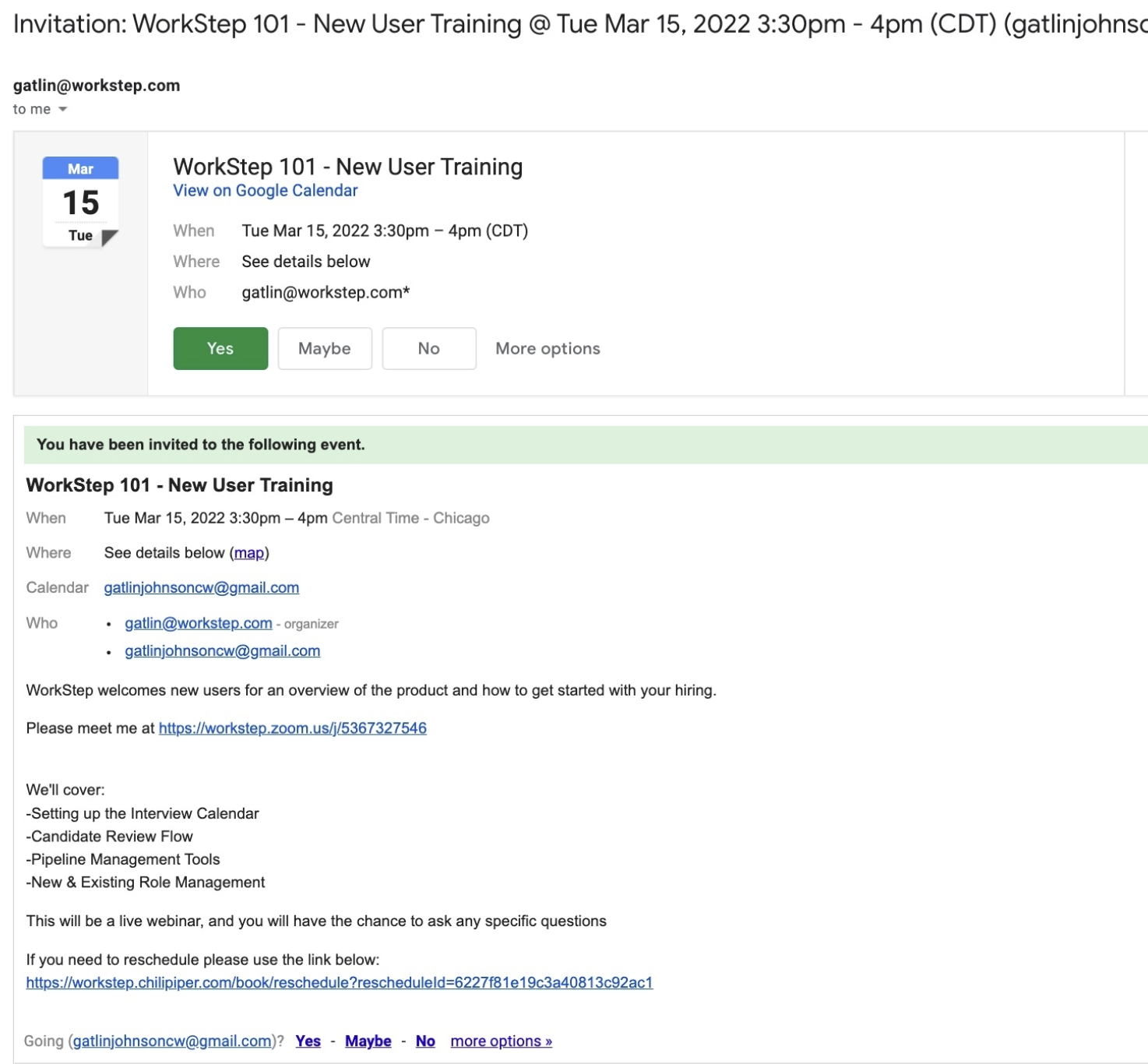Click '-Candidate Review Flow' line
The height and width of the screenshot is (1064, 1148).
point(110,837)
